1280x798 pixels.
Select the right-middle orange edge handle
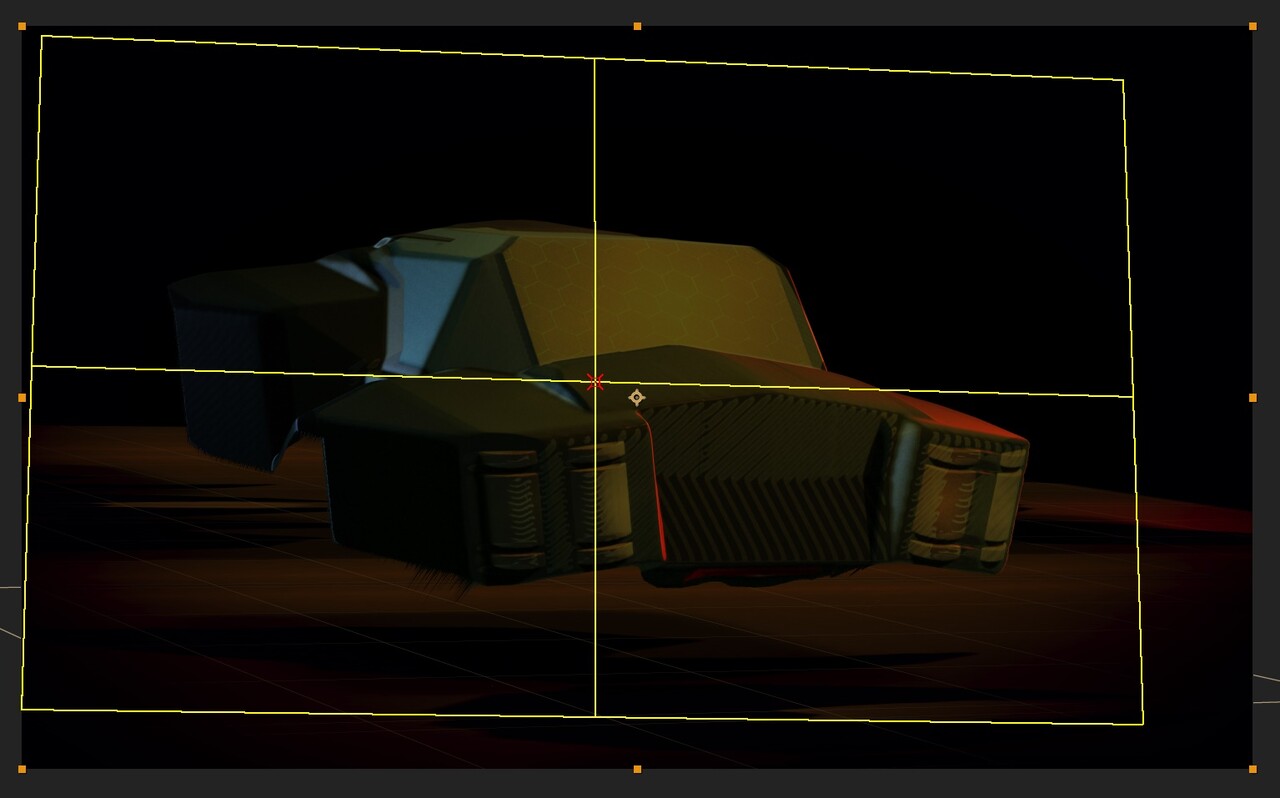point(1253,398)
